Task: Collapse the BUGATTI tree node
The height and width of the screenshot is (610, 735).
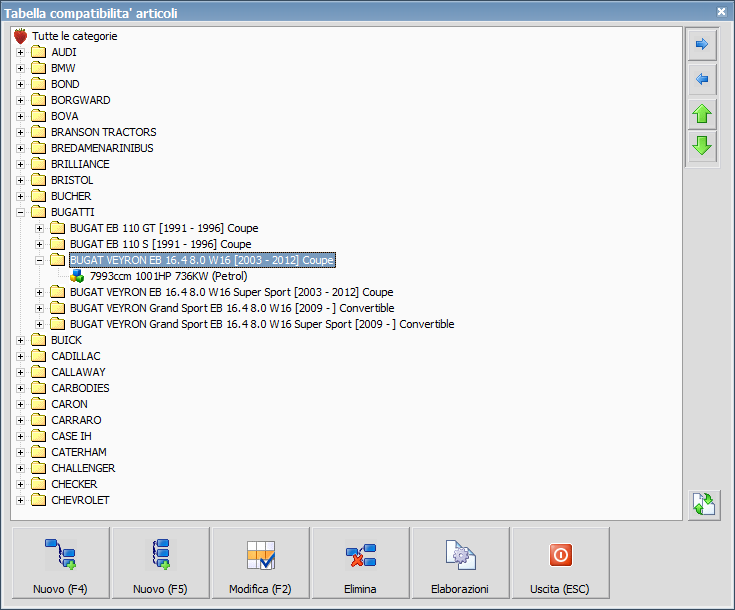Action: point(20,212)
